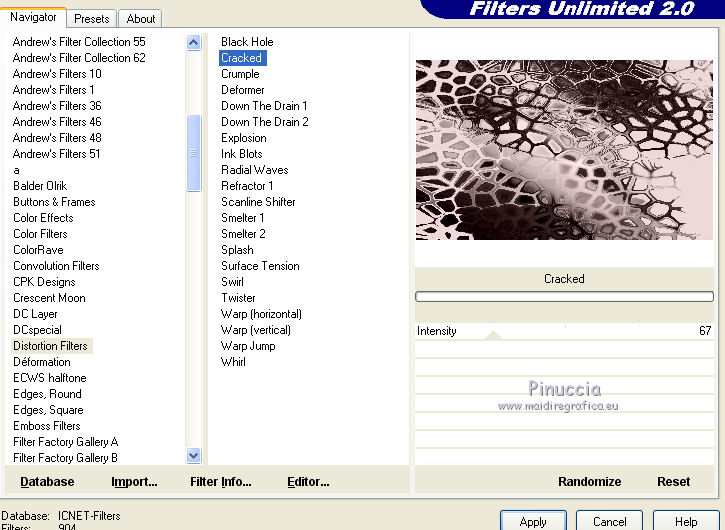This screenshot has height=530, width=725.
Task: Select Andrew's Filter Collection 55
Action: pyautogui.click(x=79, y=42)
